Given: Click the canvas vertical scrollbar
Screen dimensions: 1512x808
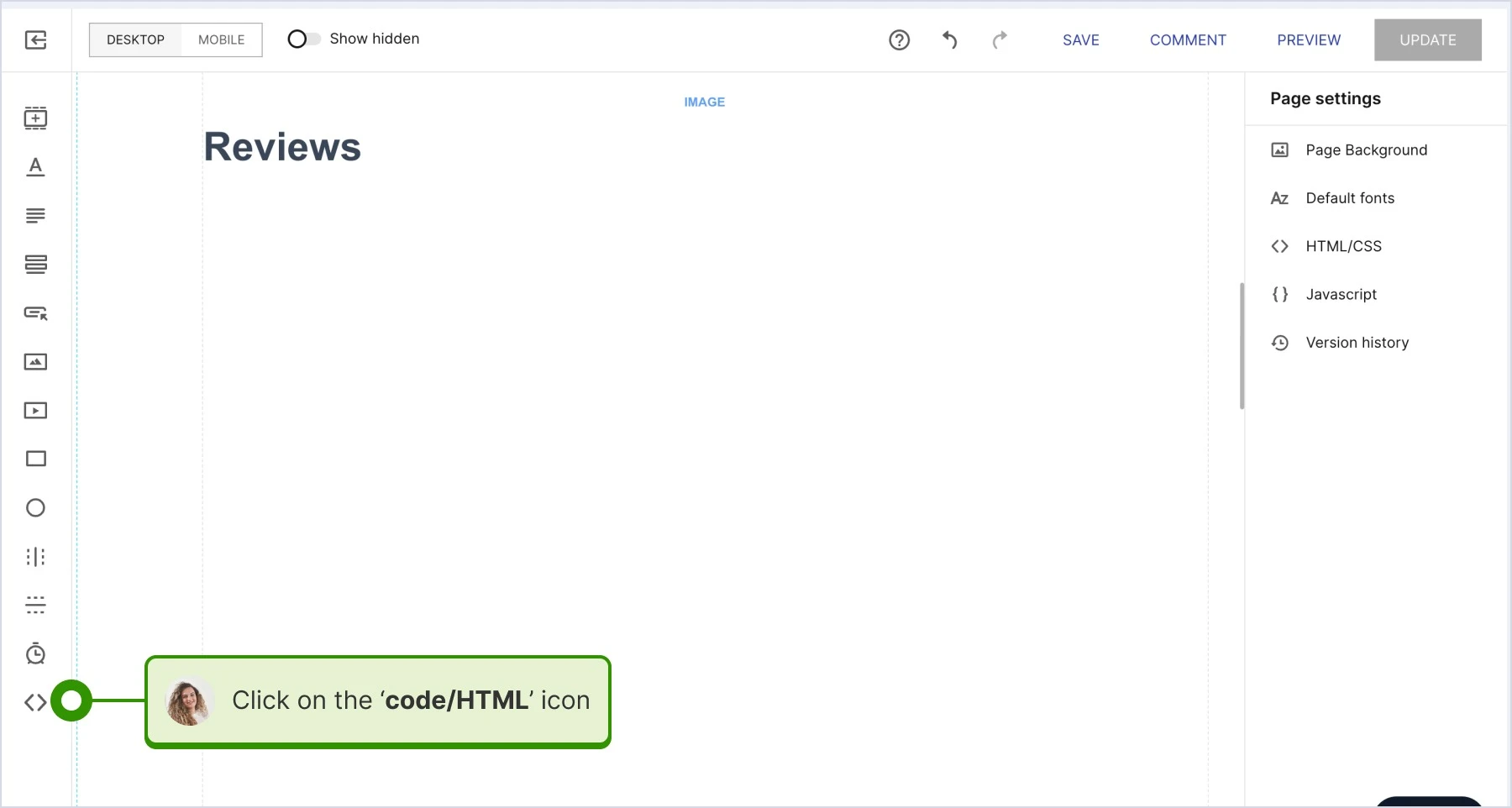Looking at the screenshot, I should pos(1242,346).
